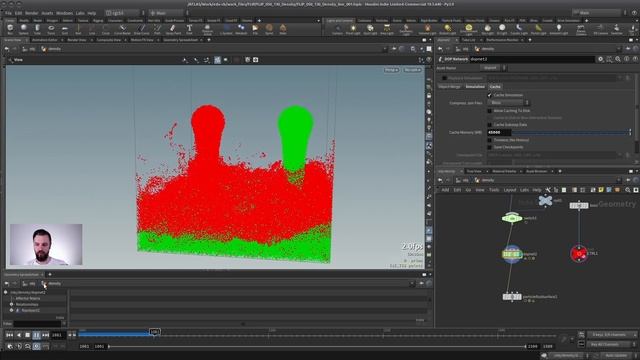Screen dimensions: 640x360
Task: Click the timeline current frame marker
Action: (155, 332)
